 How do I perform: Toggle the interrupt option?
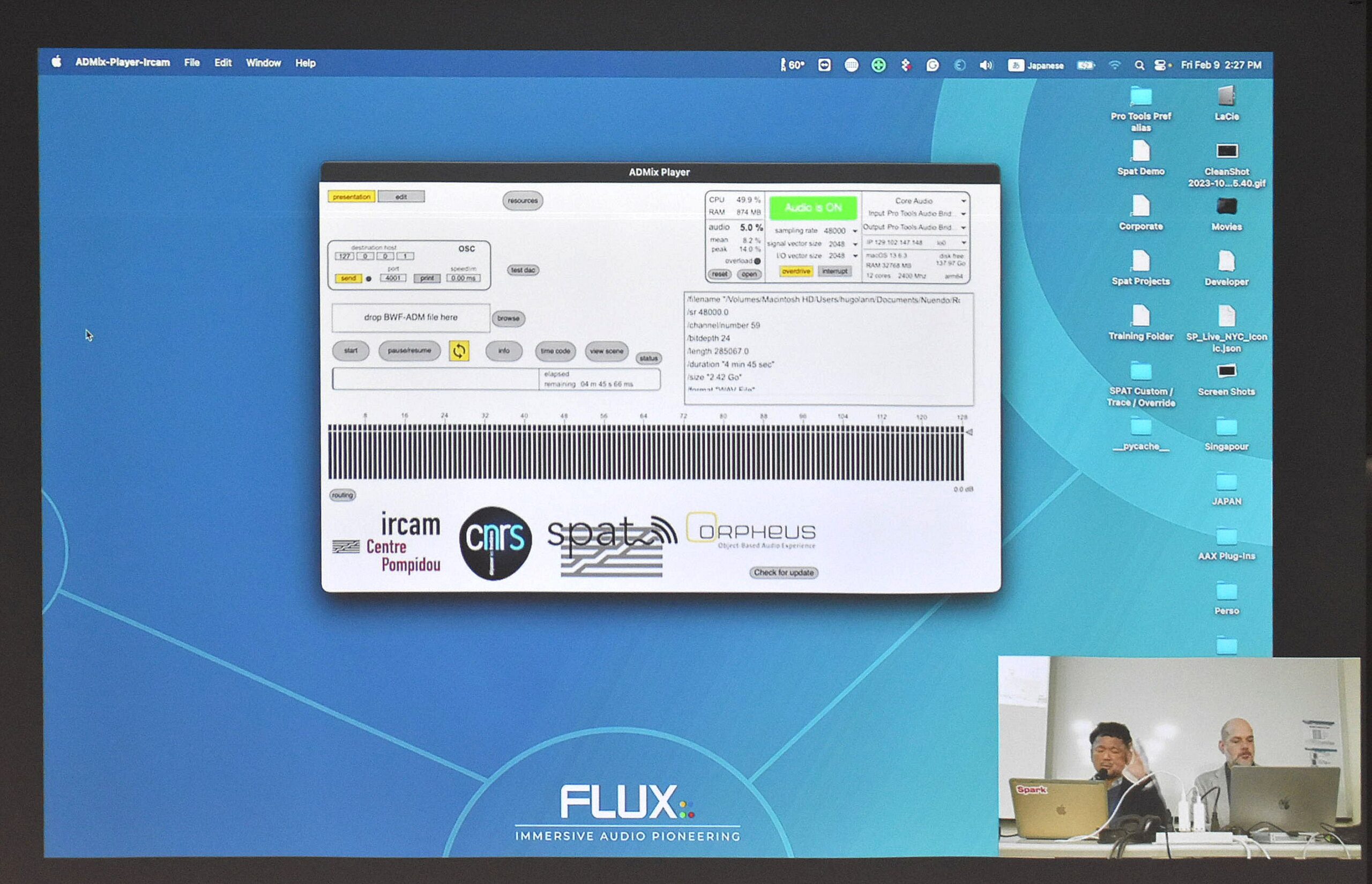point(834,271)
